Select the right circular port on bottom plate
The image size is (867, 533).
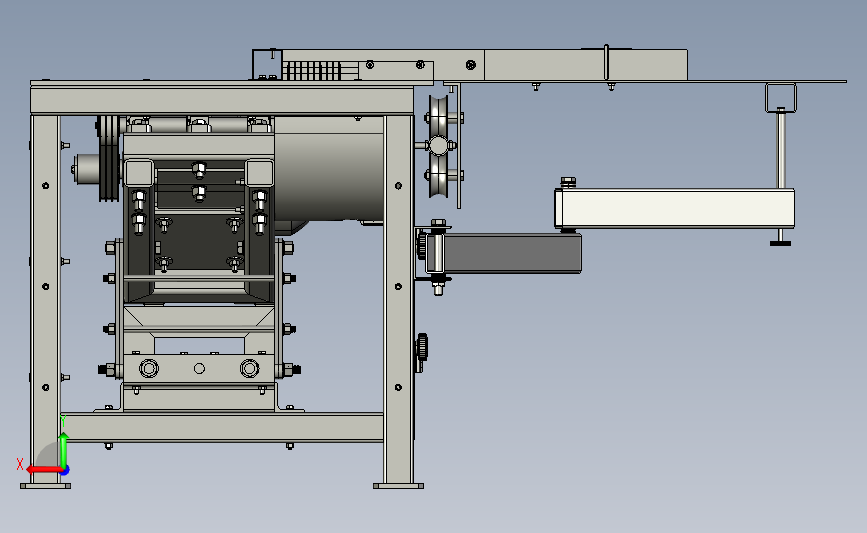[x=249, y=368]
